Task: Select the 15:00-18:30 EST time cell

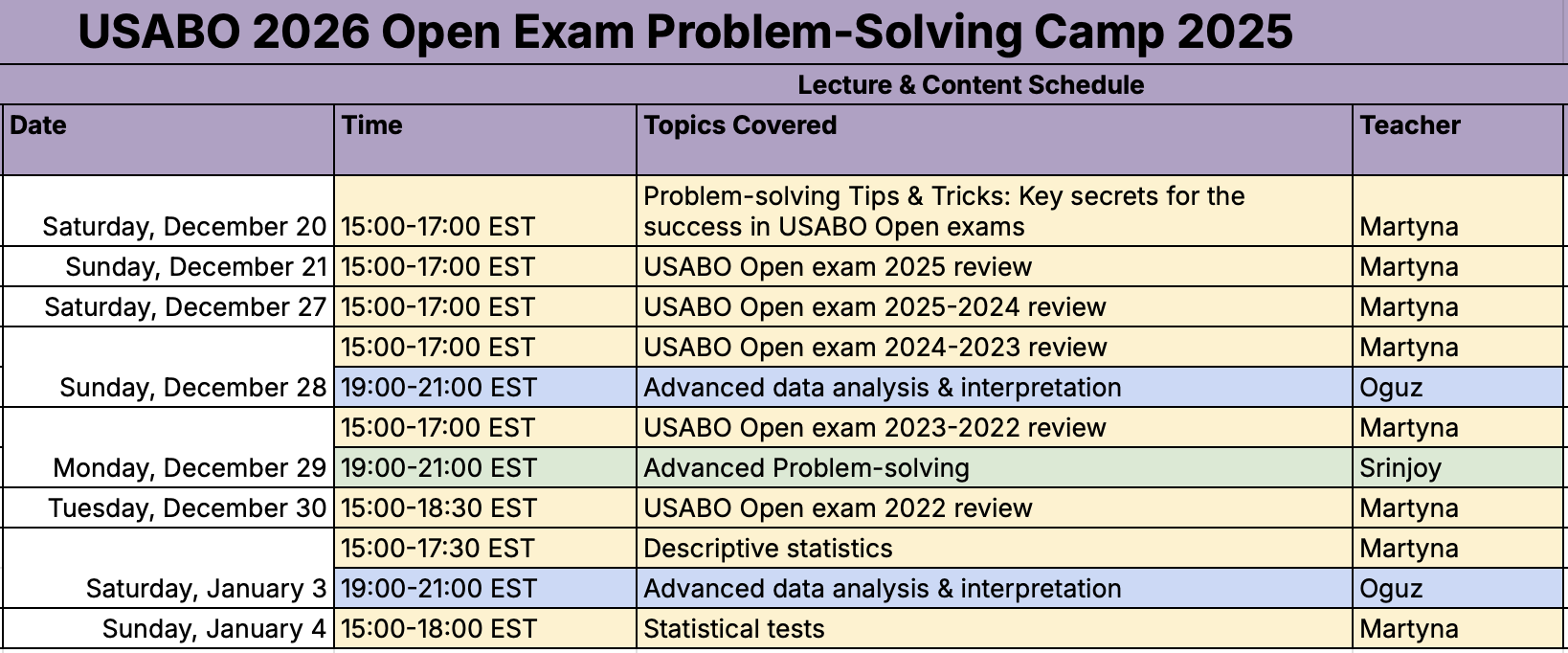Action: pyautogui.click(x=484, y=508)
